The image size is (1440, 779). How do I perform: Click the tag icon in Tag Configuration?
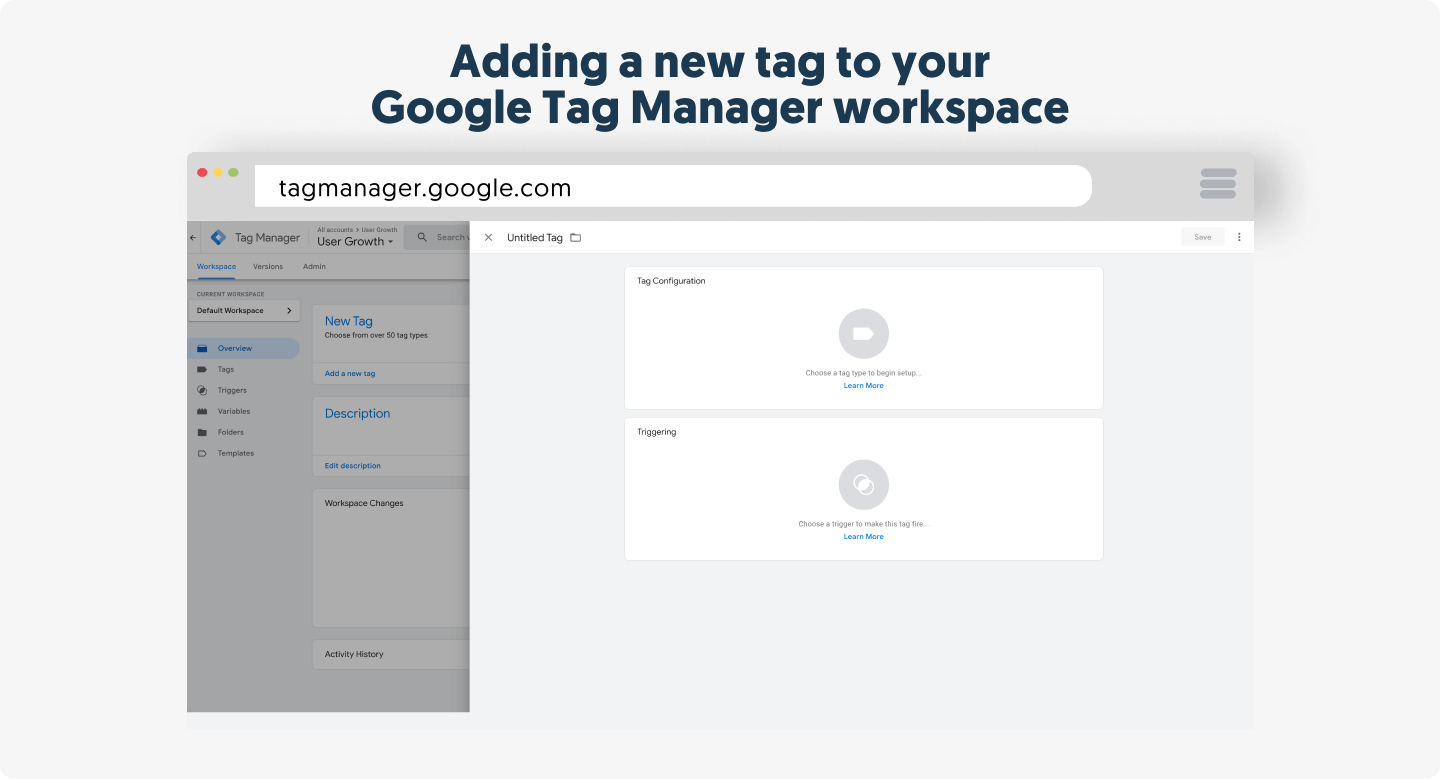click(x=863, y=334)
